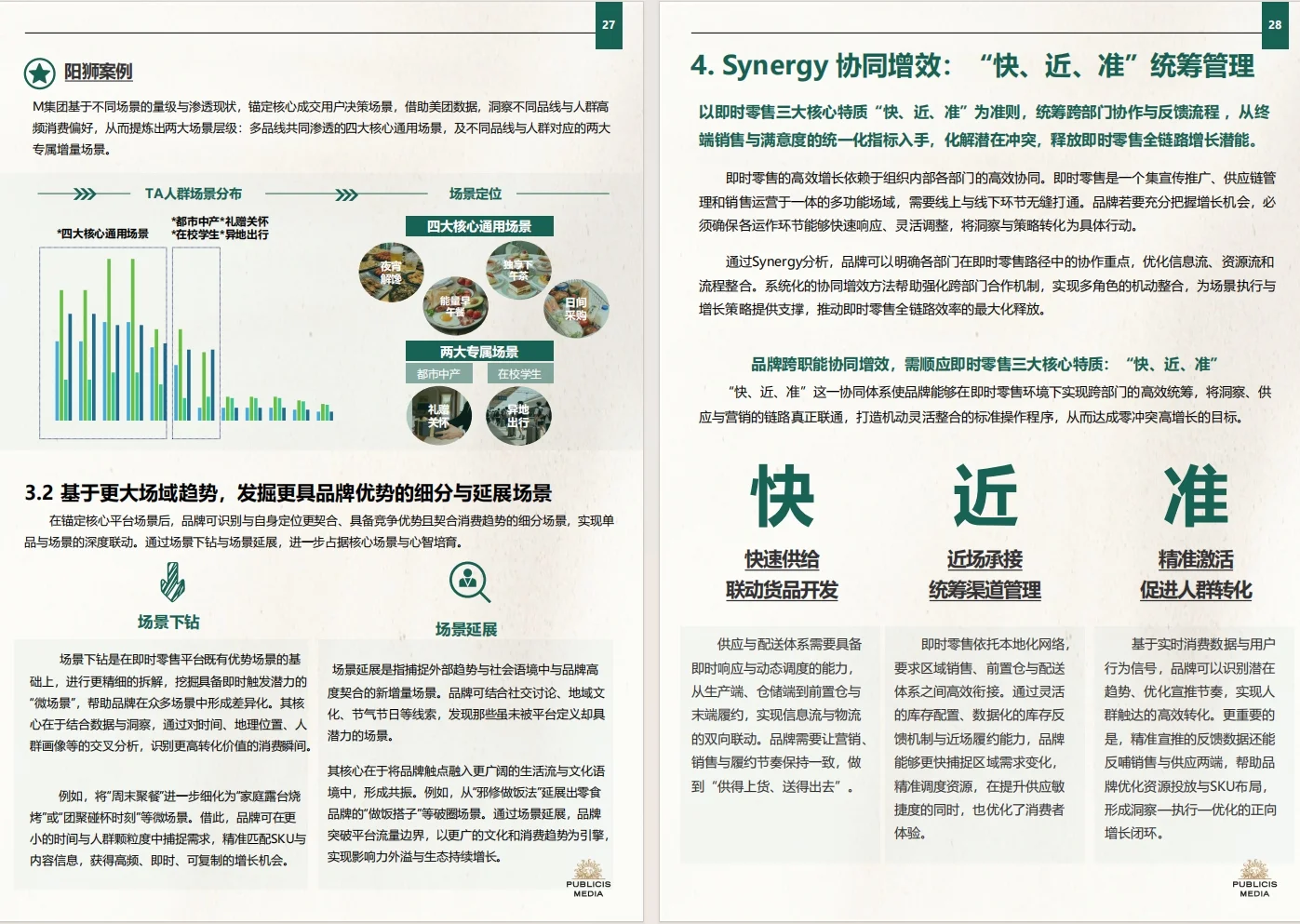Click the tall bar group in the boxed chart
1300x924 pixels.
pyautogui.click(x=102, y=342)
